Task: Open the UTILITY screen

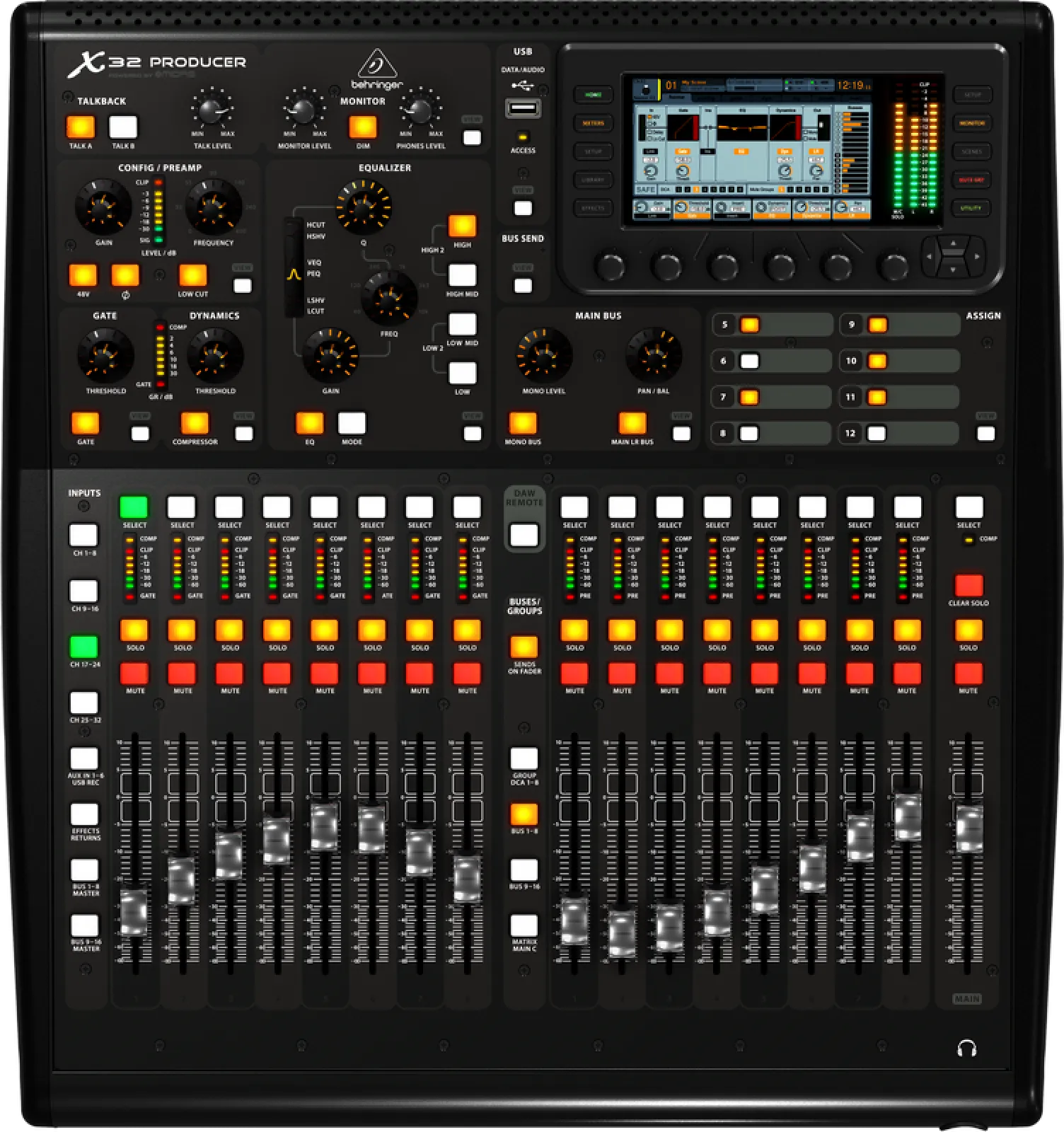Action: point(971,208)
